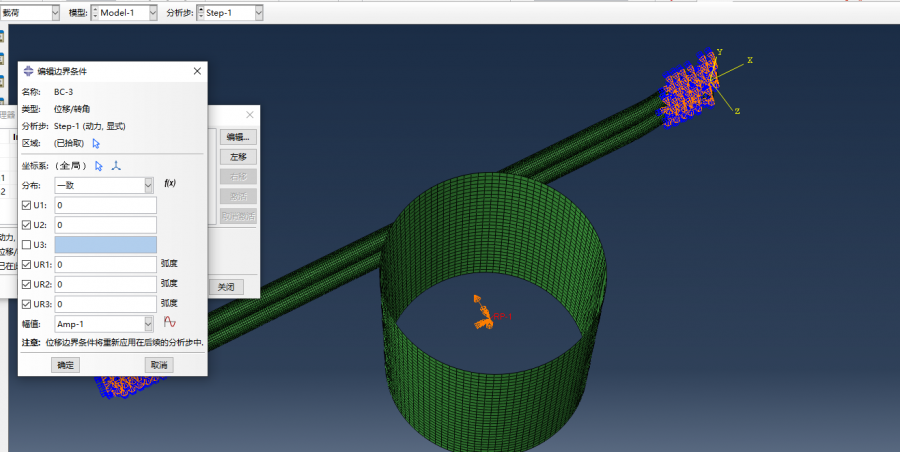The height and width of the screenshot is (452, 900).
Task: Open the 分布 distribution dropdown
Action: (x=104, y=185)
